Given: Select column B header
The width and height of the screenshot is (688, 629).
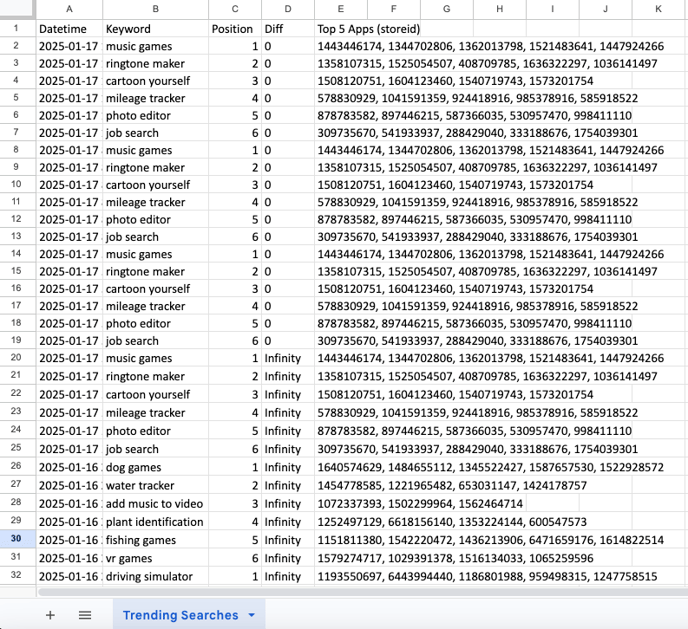Looking at the screenshot, I should (155, 9).
